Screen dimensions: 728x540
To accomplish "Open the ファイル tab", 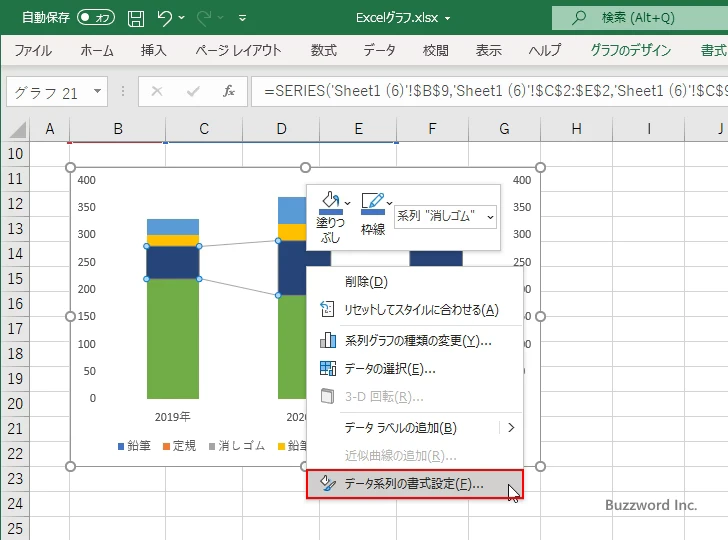I will pyautogui.click(x=33, y=50).
